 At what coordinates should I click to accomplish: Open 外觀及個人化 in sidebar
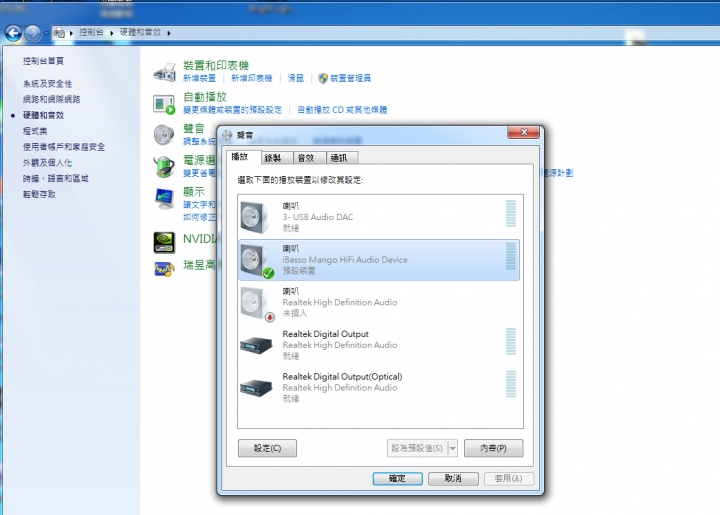pyautogui.click(x=47, y=162)
